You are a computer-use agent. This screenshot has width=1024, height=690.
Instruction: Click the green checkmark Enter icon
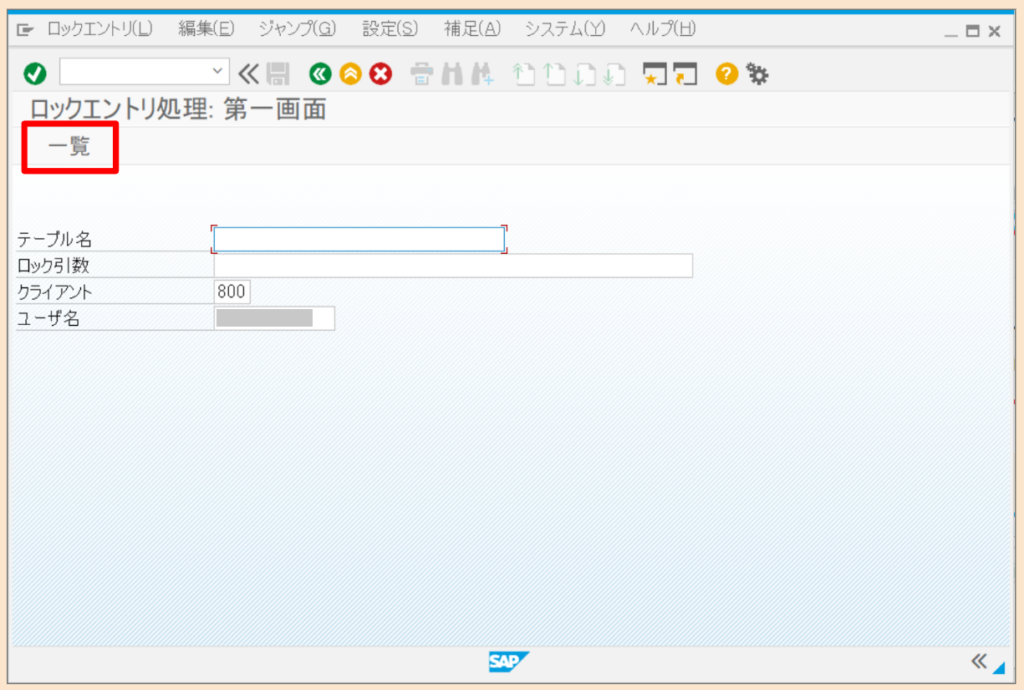[35, 74]
